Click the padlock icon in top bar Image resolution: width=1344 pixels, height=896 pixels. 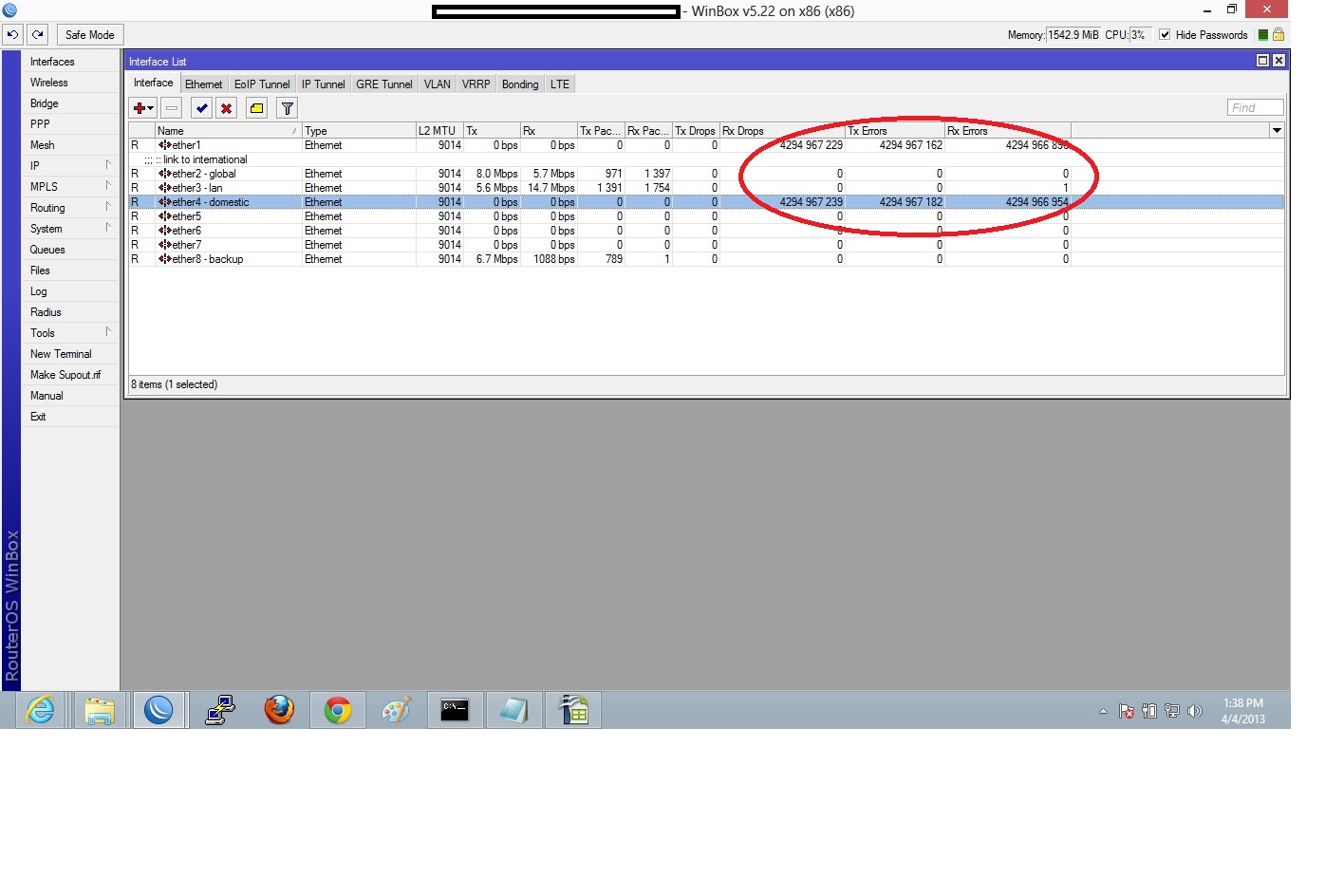1279,35
